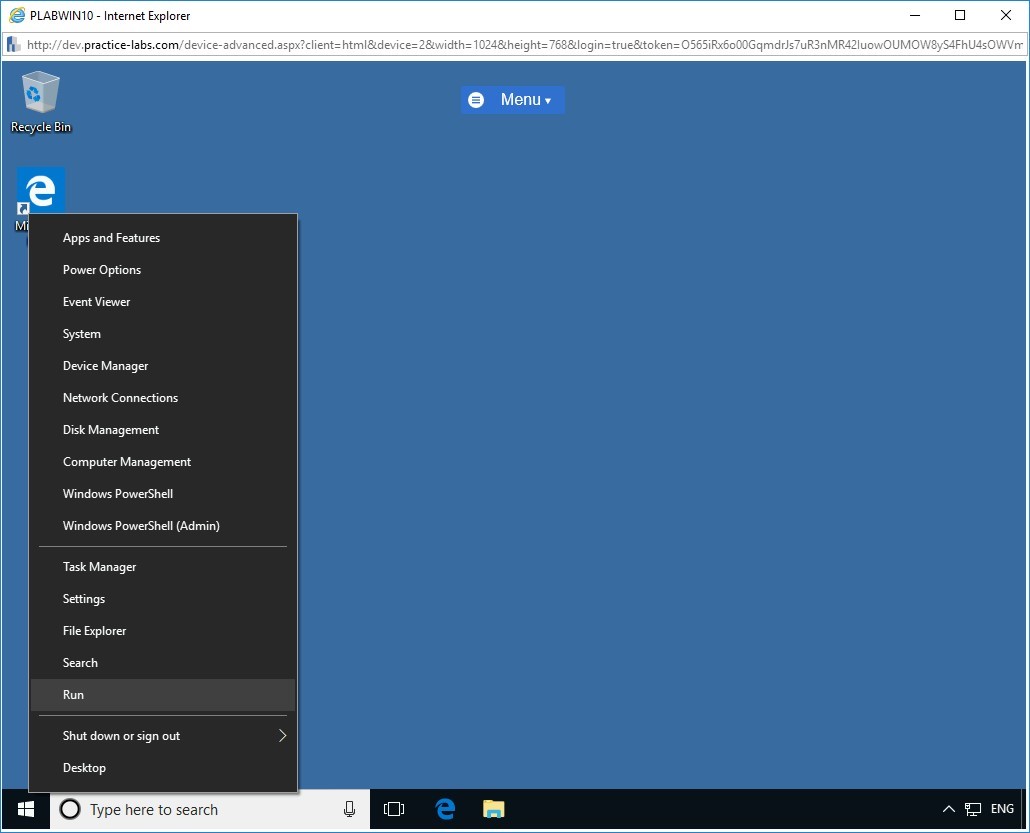Expand the Menu dropdown at top
1030x833 pixels.
513,100
